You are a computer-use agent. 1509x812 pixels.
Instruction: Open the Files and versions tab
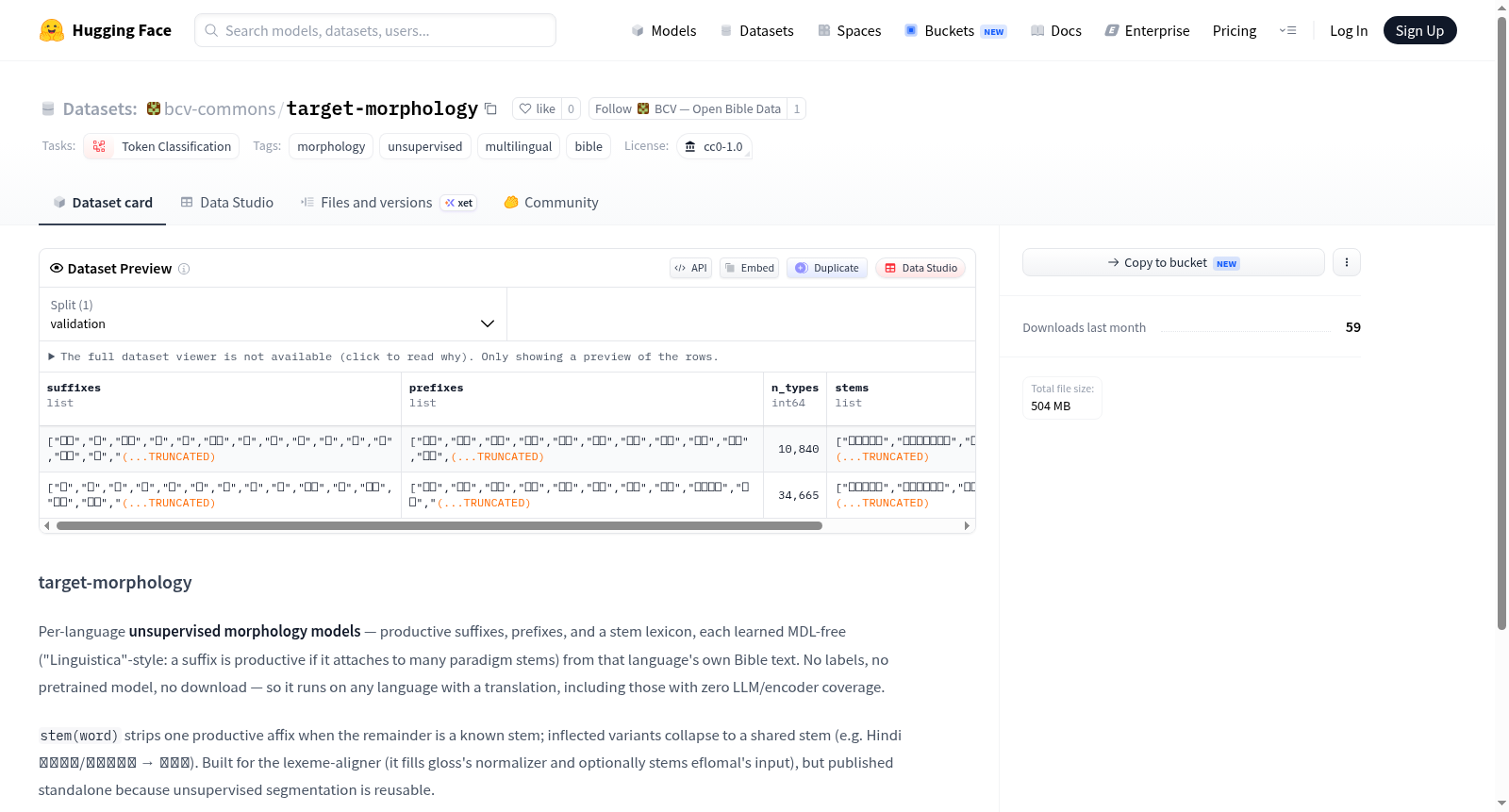pyautogui.click(x=389, y=202)
